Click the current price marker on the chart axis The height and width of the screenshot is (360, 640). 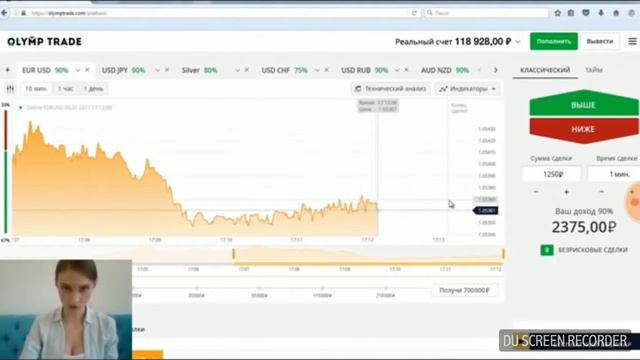click(485, 211)
